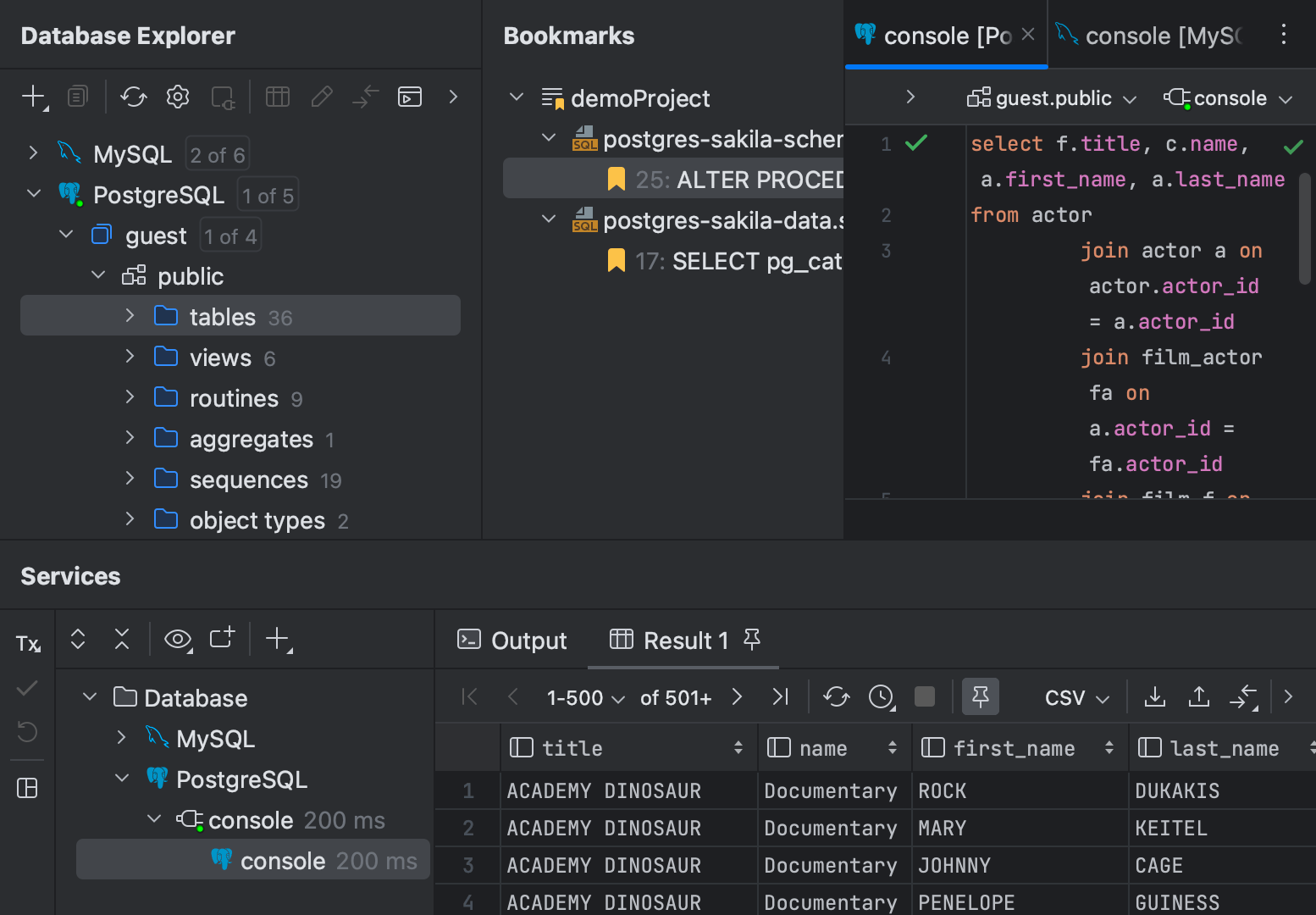1316x915 pixels.
Task: Click the Compare Result icon near CSV dropdown
Action: pos(1244,696)
